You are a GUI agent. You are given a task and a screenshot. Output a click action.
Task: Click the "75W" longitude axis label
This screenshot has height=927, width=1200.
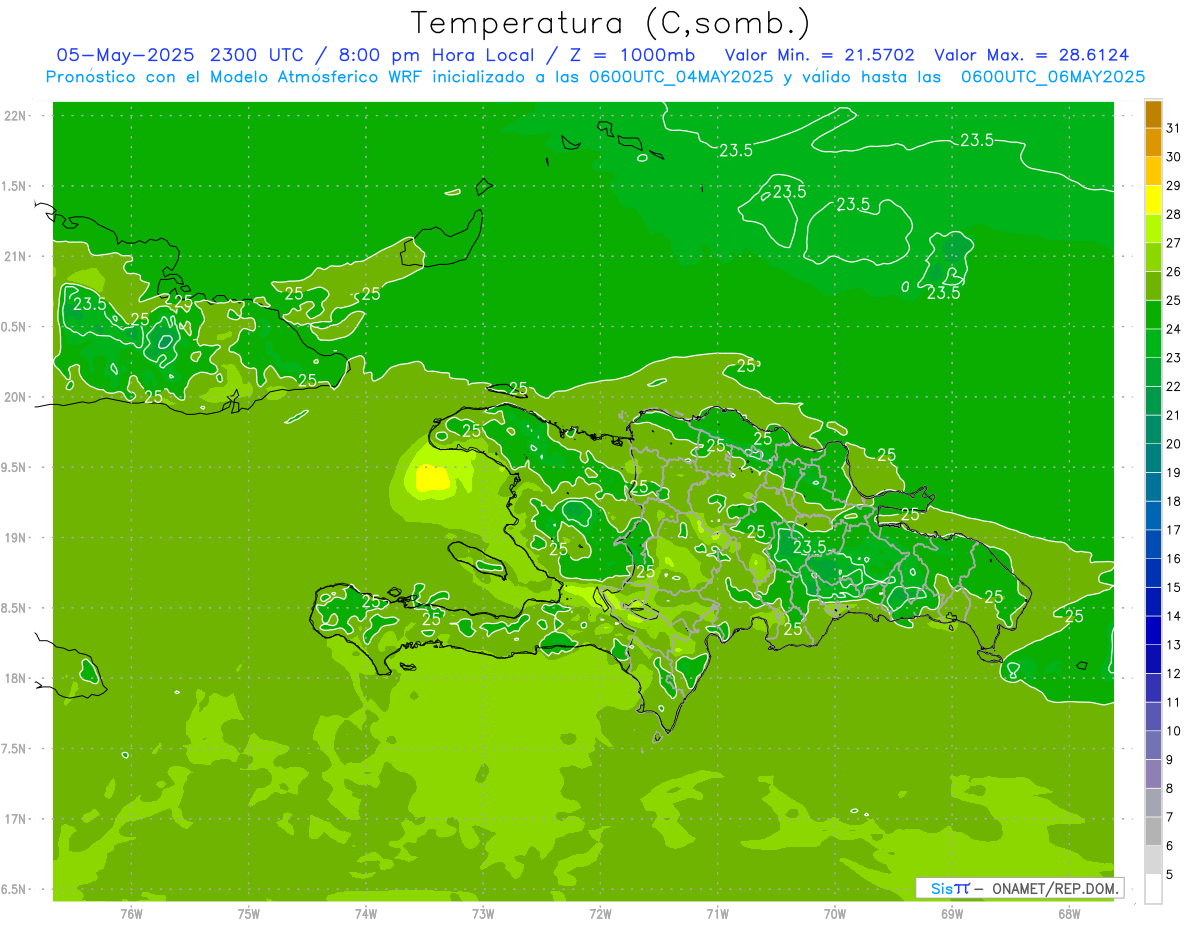tap(249, 913)
